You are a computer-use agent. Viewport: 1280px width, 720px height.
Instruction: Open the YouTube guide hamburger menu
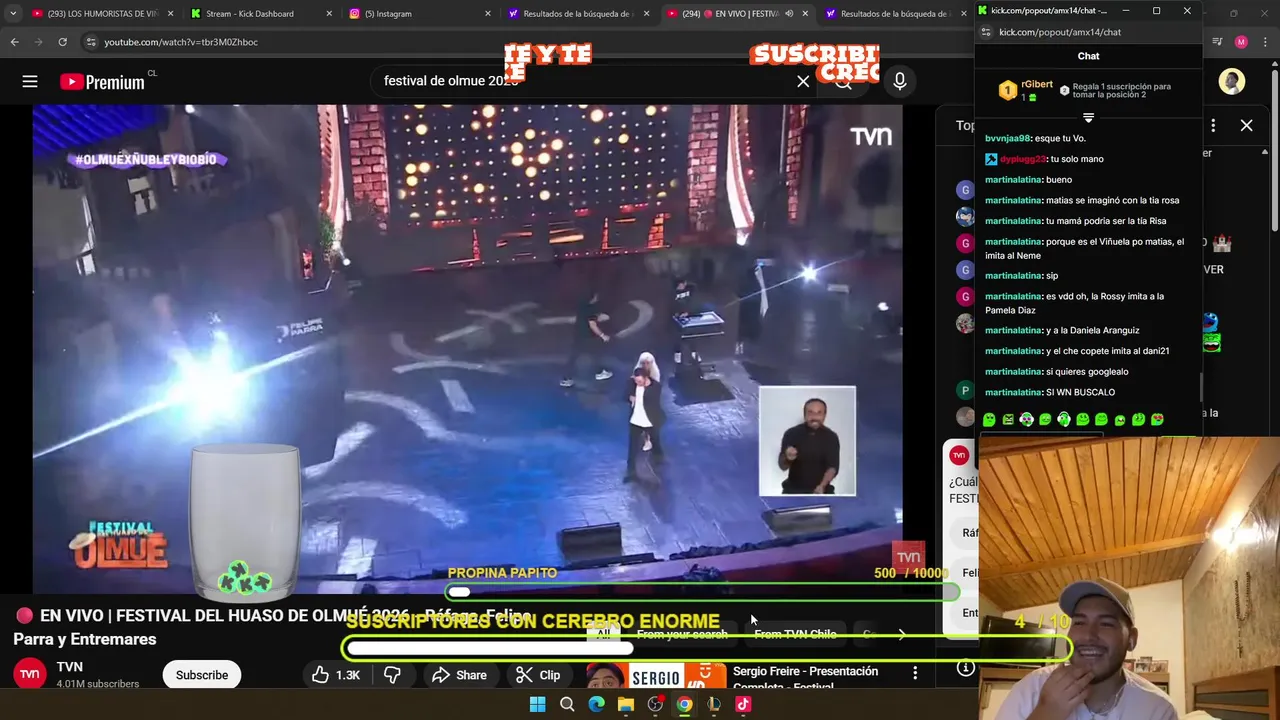30,82
